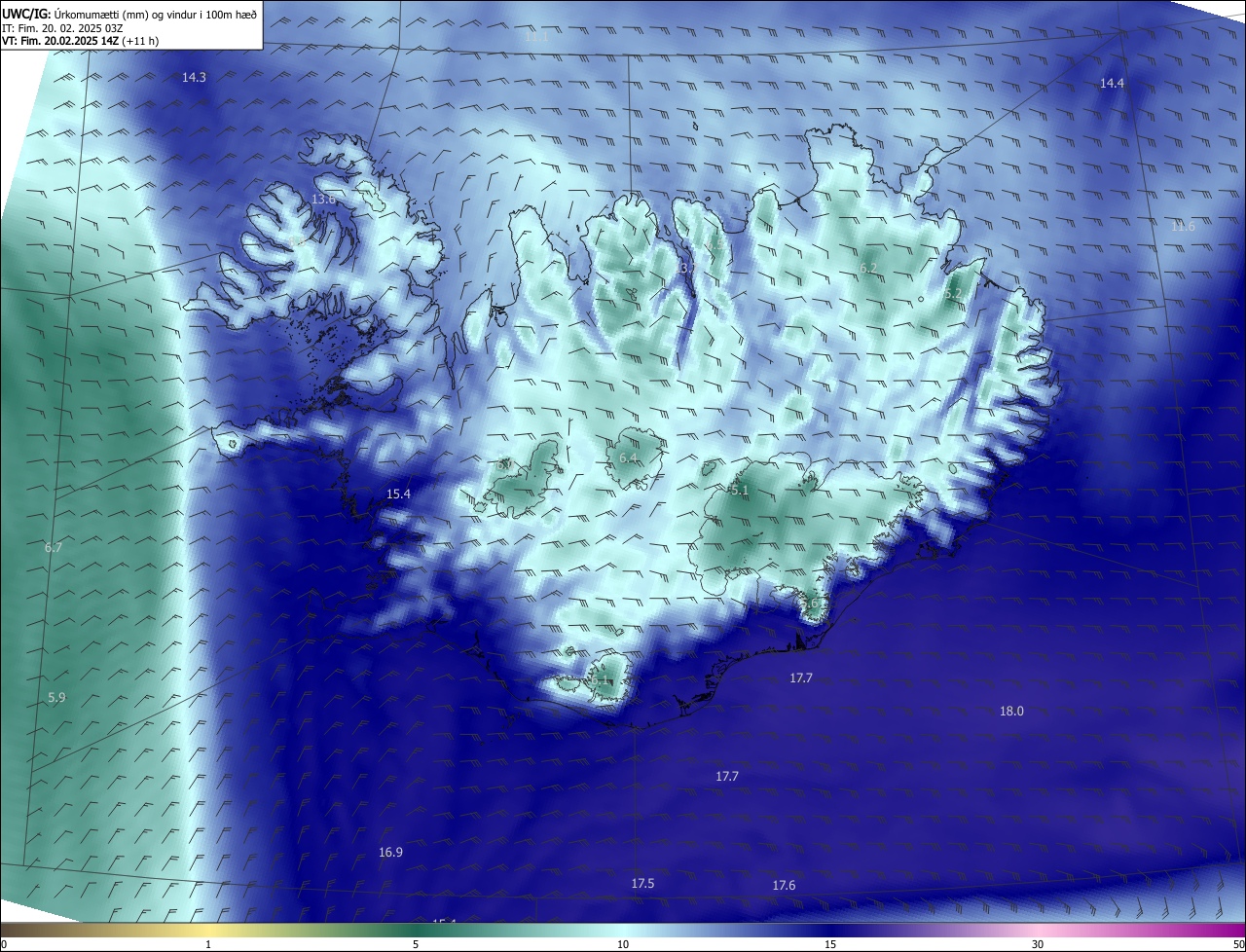The image size is (1246, 952).
Task: Click the 30 tick on the colour scale
Action: point(1038,944)
